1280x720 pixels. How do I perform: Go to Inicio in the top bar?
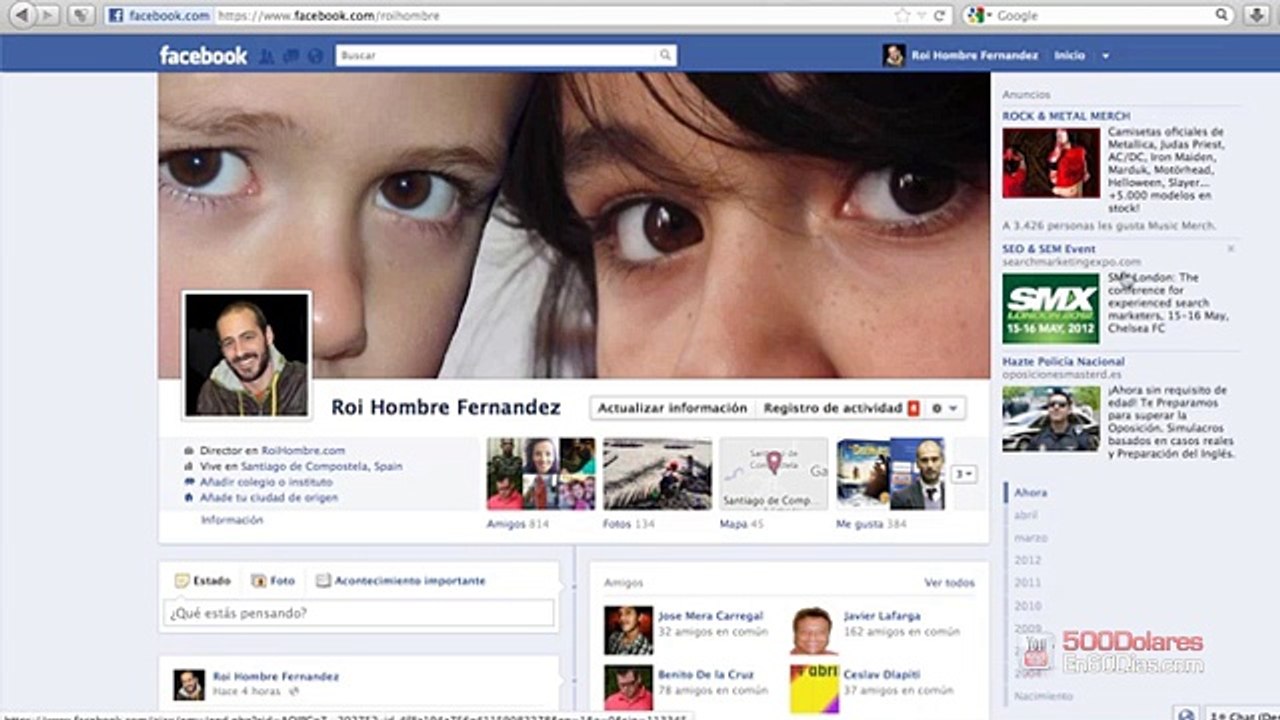(1069, 56)
